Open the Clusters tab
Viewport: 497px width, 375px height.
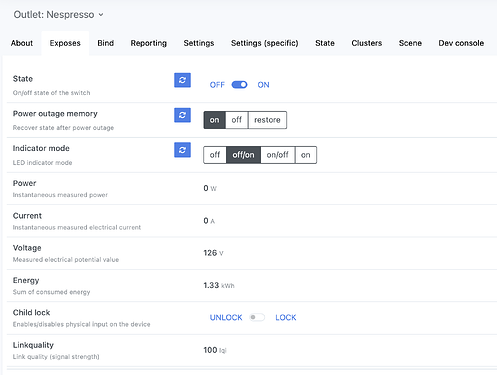(367, 43)
